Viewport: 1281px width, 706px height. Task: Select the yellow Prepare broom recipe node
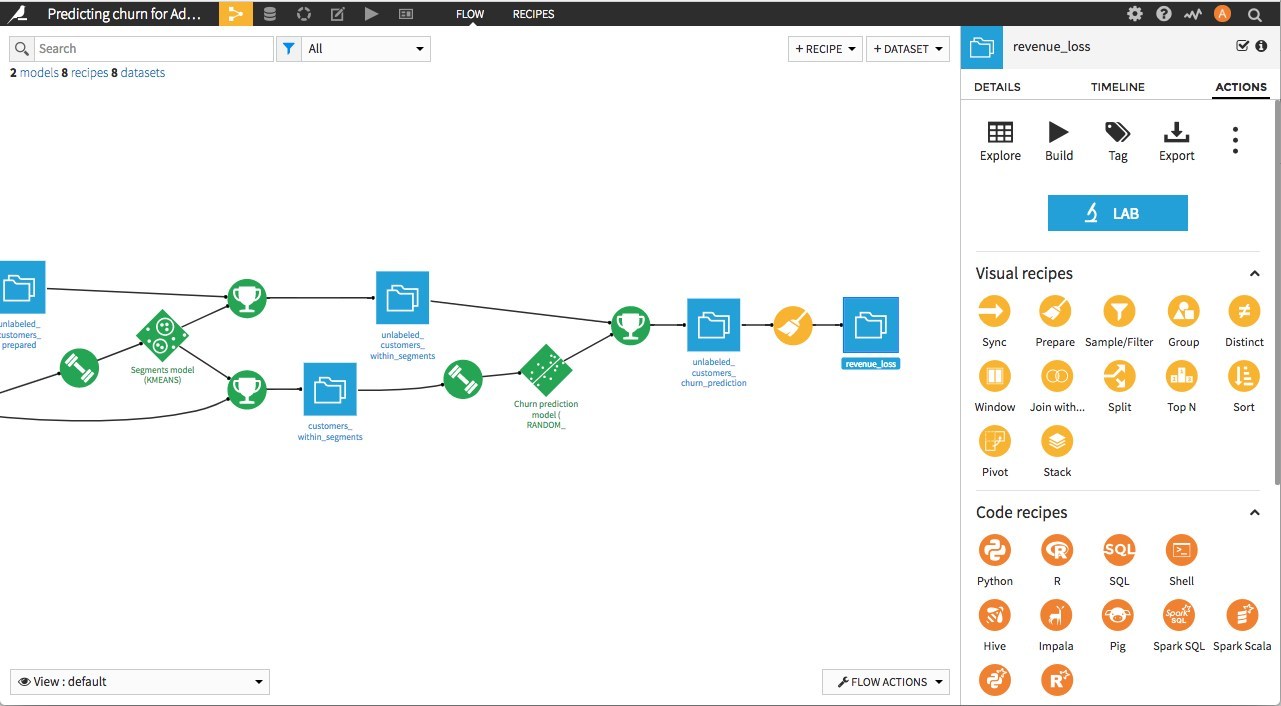pyautogui.click(x=793, y=325)
